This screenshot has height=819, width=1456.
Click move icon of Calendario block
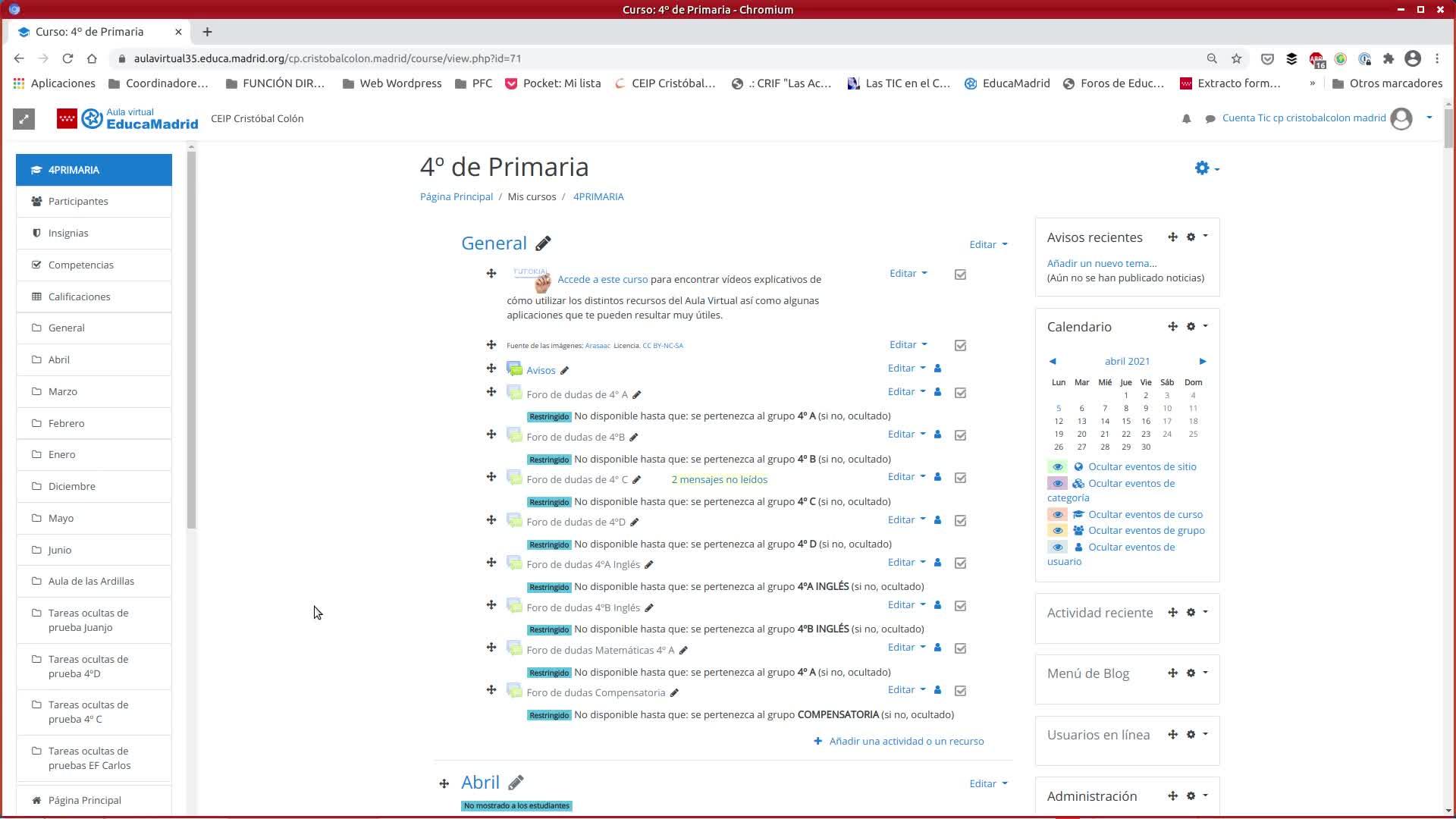click(1172, 327)
